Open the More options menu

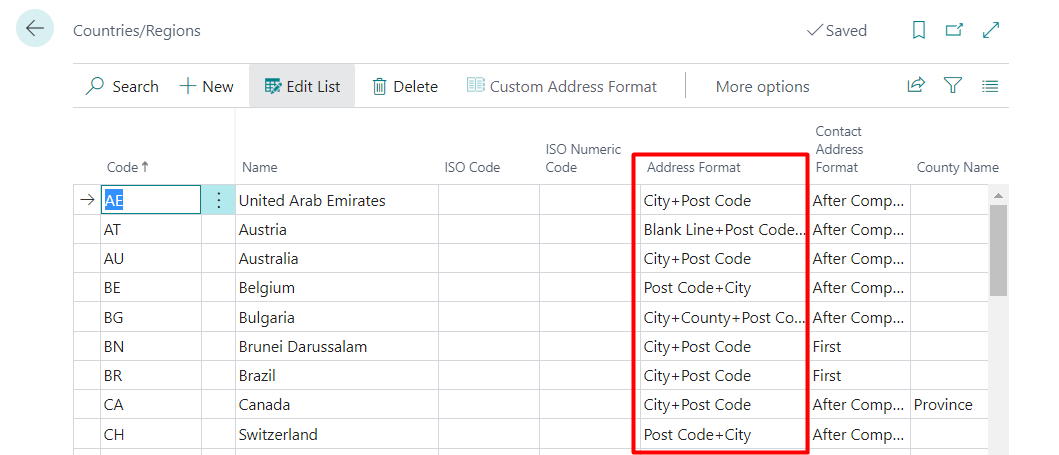(762, 86)
